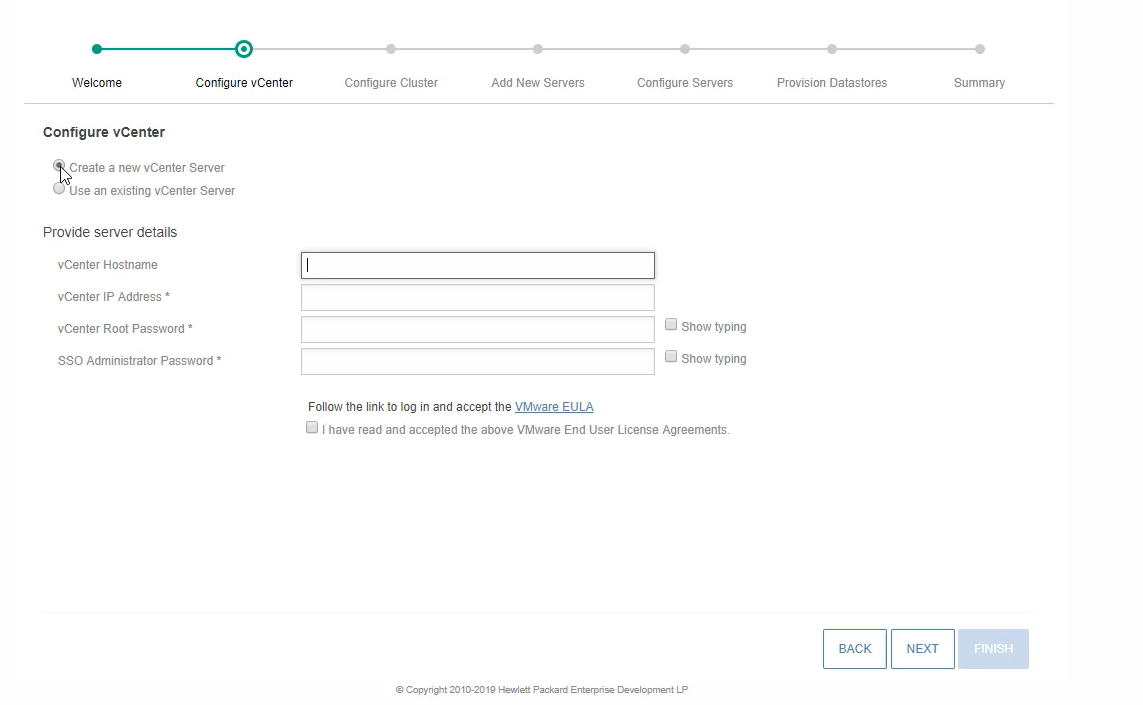Select Create a new vCenter Server radio
1143x705 pixels.
(59, 165)
